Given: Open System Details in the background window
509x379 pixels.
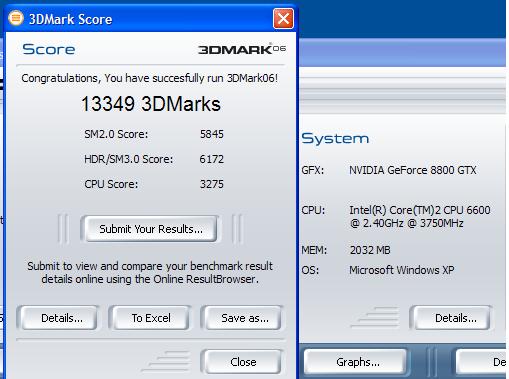Looking at the screenshot, I should coord(453,318).
